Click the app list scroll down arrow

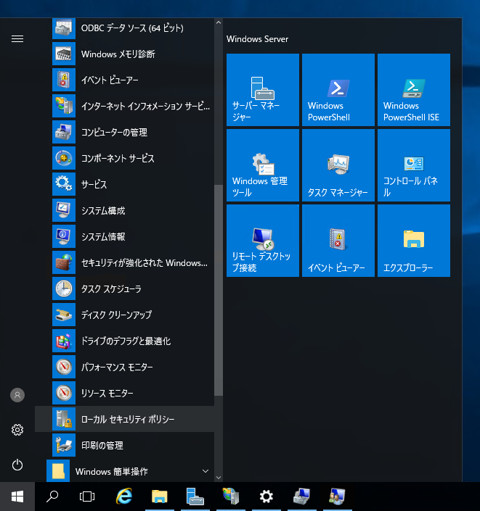218,477
